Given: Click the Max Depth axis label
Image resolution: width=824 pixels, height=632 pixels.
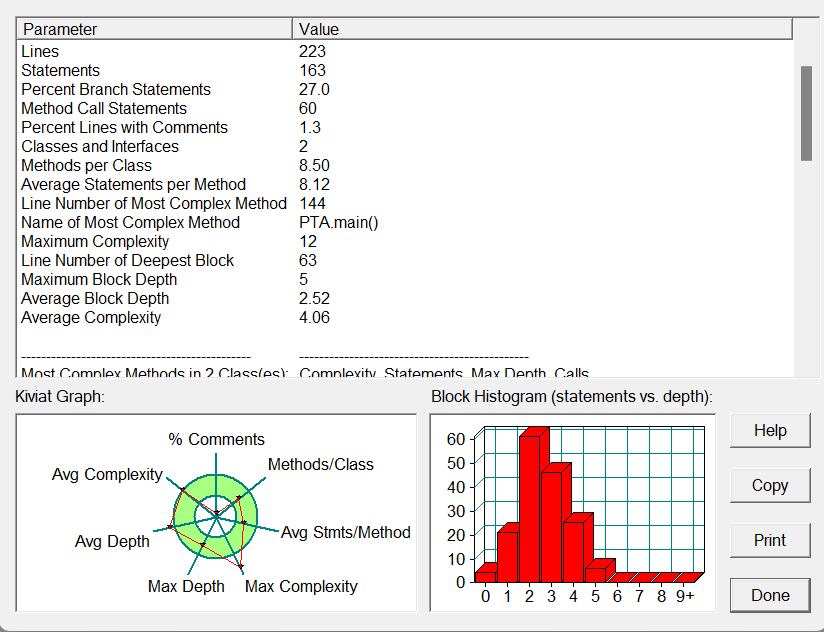Looking at the screenshot, I should click(186, 586).
